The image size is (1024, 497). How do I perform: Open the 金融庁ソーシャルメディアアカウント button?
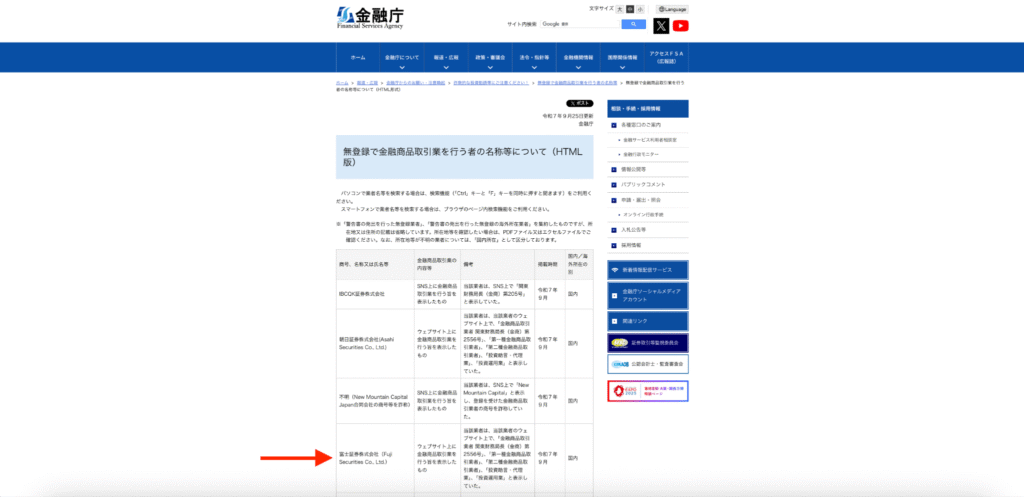648,295
